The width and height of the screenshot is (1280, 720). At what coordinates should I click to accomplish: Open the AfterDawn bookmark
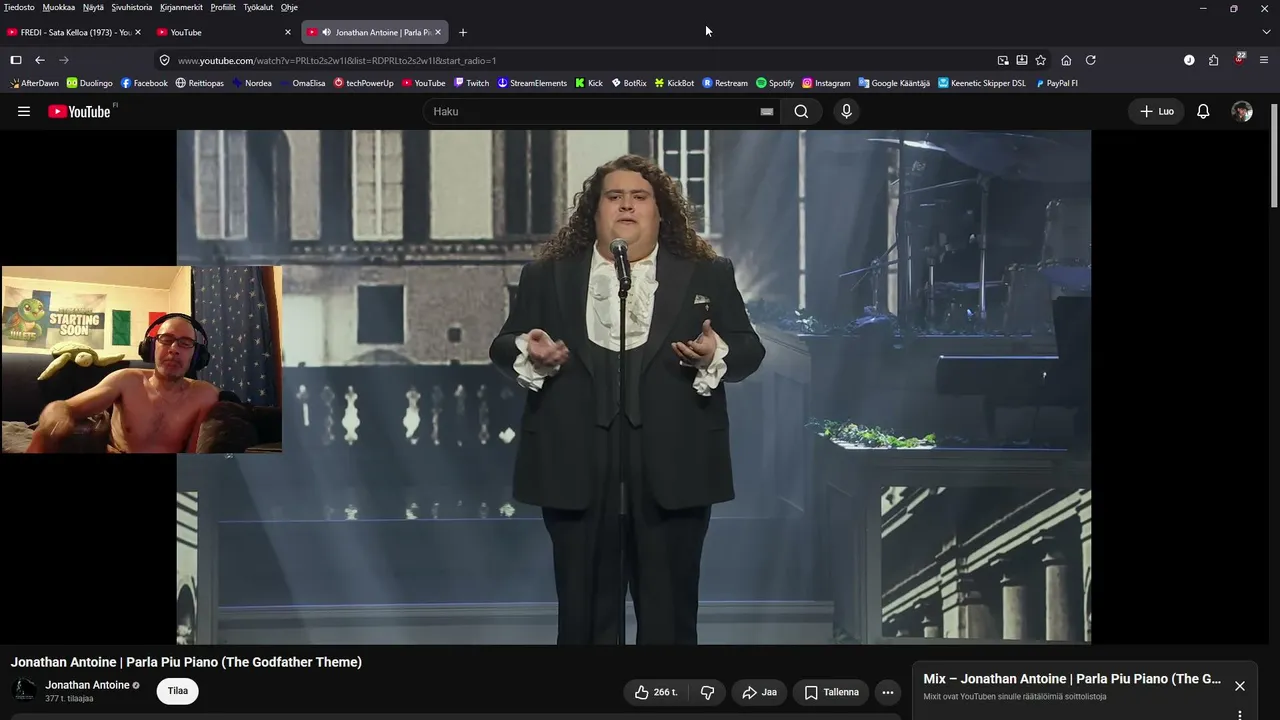(x=34, y=83)
